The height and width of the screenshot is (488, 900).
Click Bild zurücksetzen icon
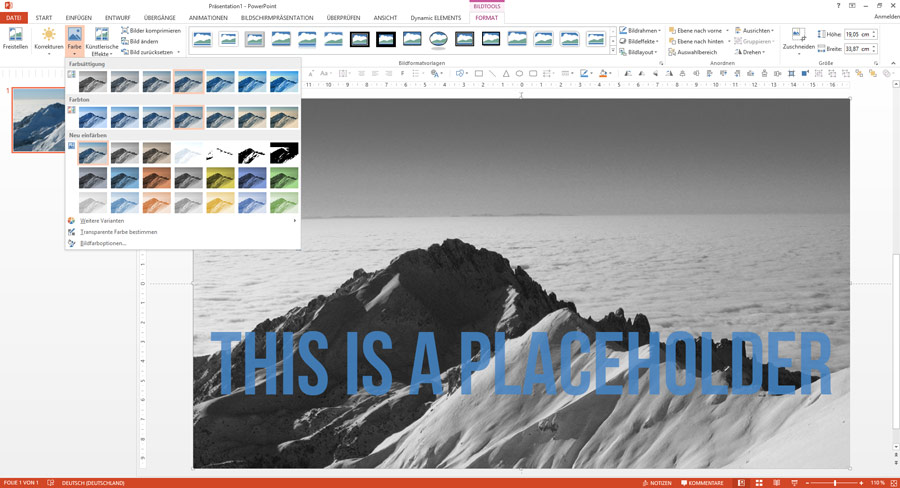pyautogui.click(x=125, y=52)
